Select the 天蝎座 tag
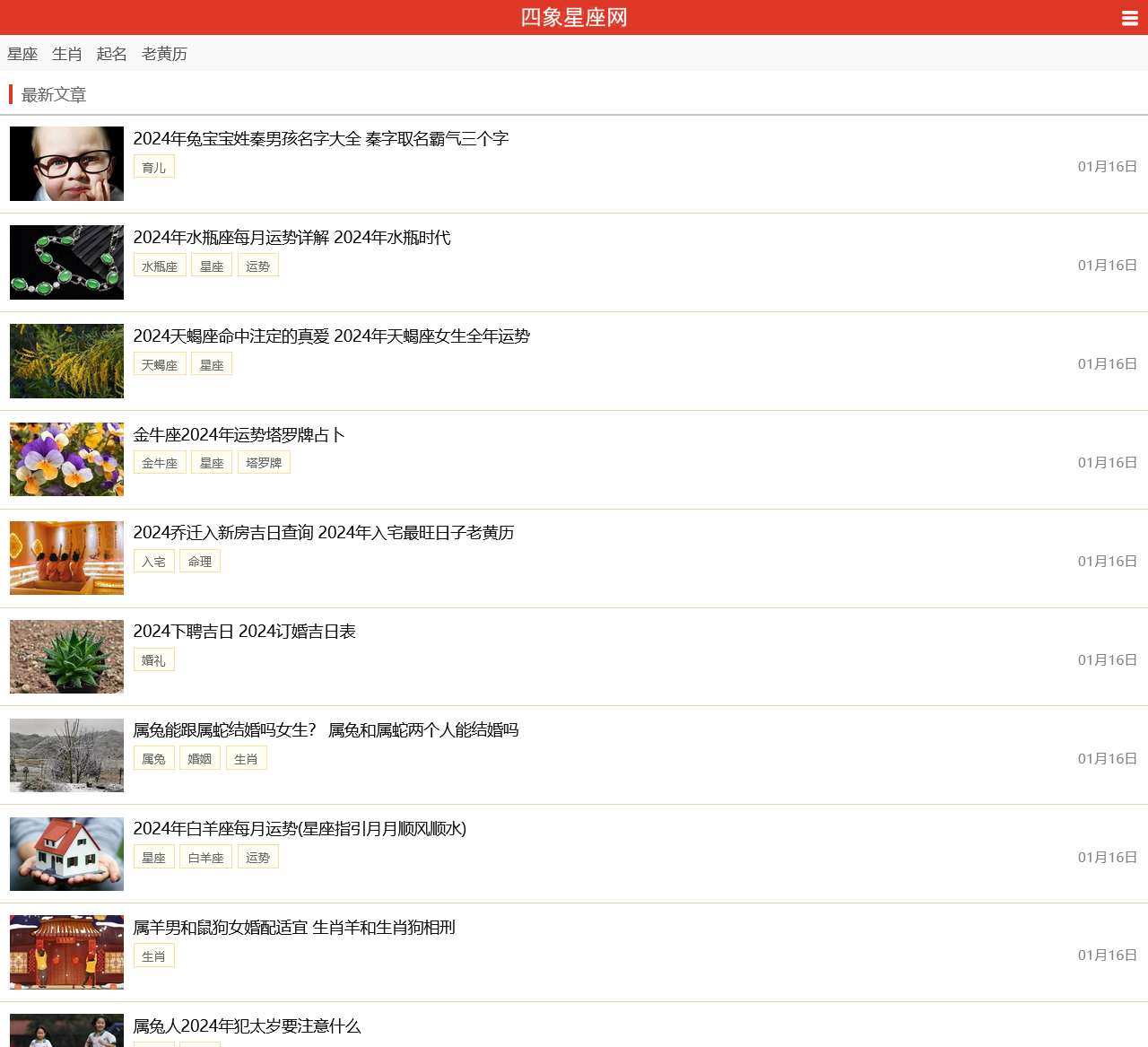1148x1047 pixels. tap(160, 364)
